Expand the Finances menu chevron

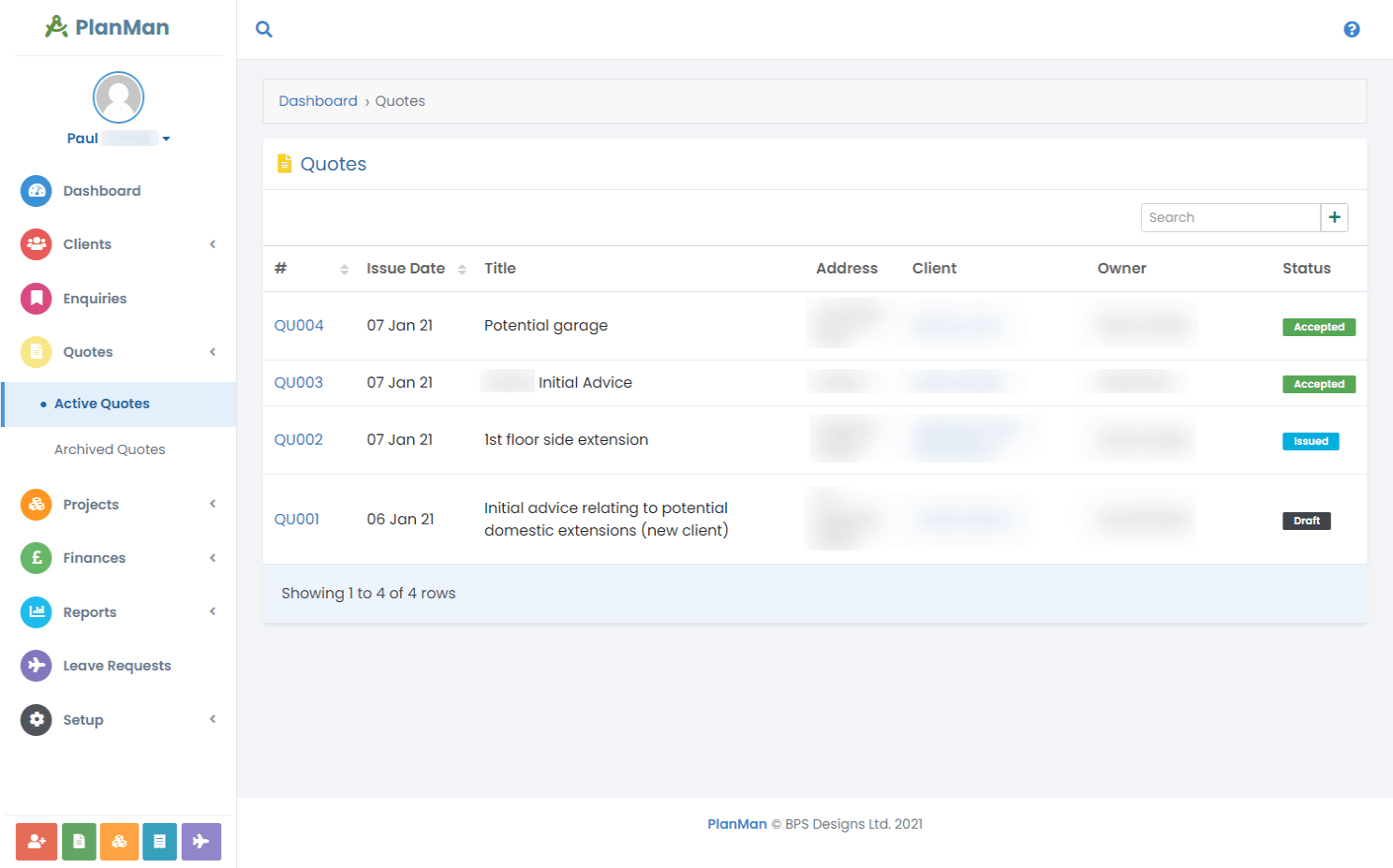coord(213,558)
